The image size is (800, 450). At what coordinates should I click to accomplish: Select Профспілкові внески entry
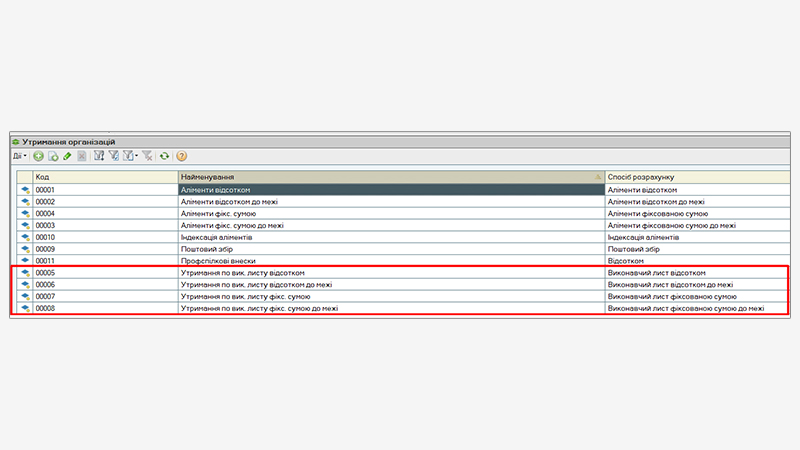click(390, 260)
